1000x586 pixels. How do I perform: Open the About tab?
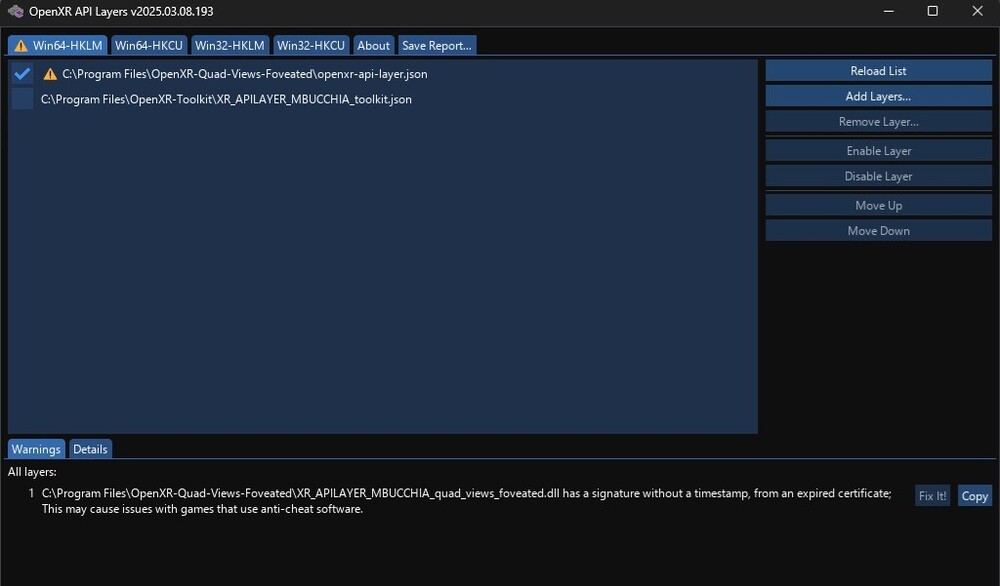(x=373, y=45)
